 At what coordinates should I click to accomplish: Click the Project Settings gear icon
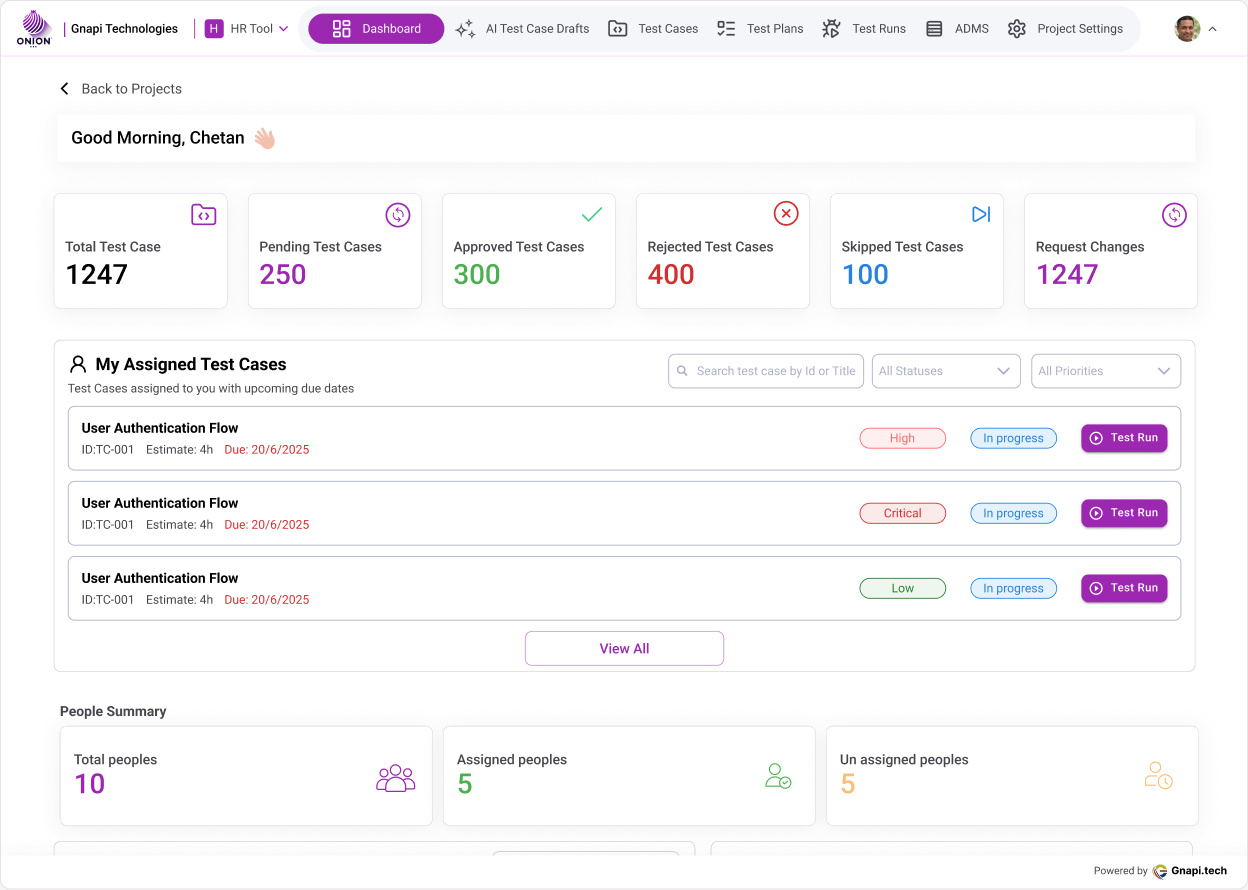[1017, 29]
